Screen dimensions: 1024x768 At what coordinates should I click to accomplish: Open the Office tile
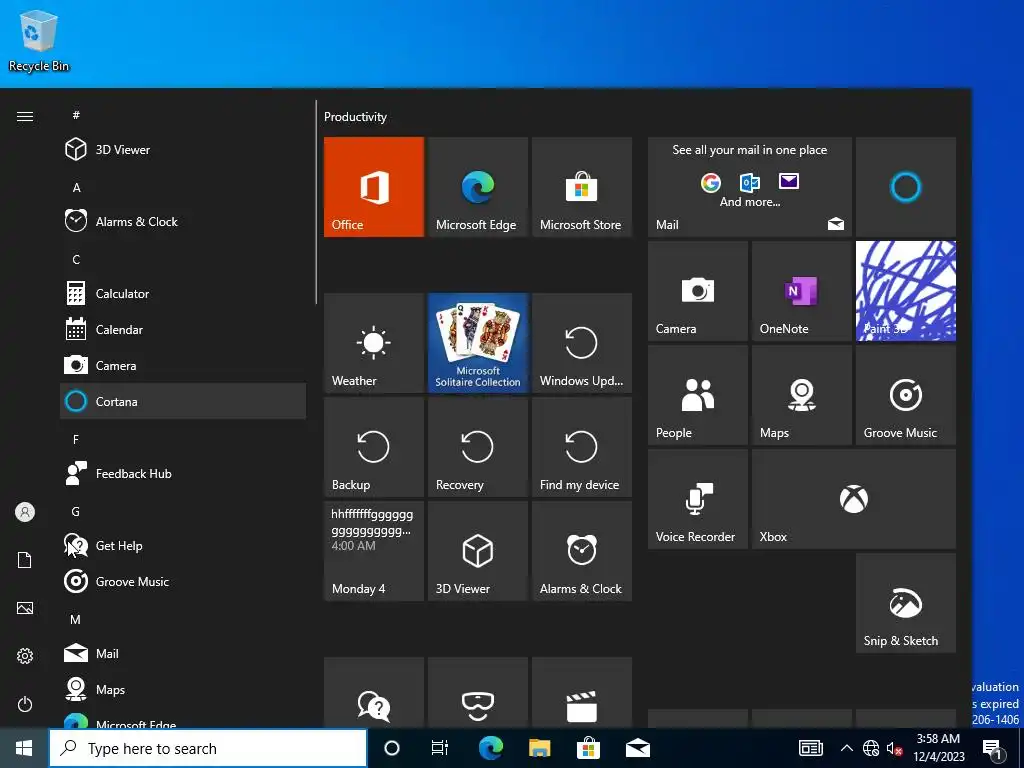tap(374, 187)
